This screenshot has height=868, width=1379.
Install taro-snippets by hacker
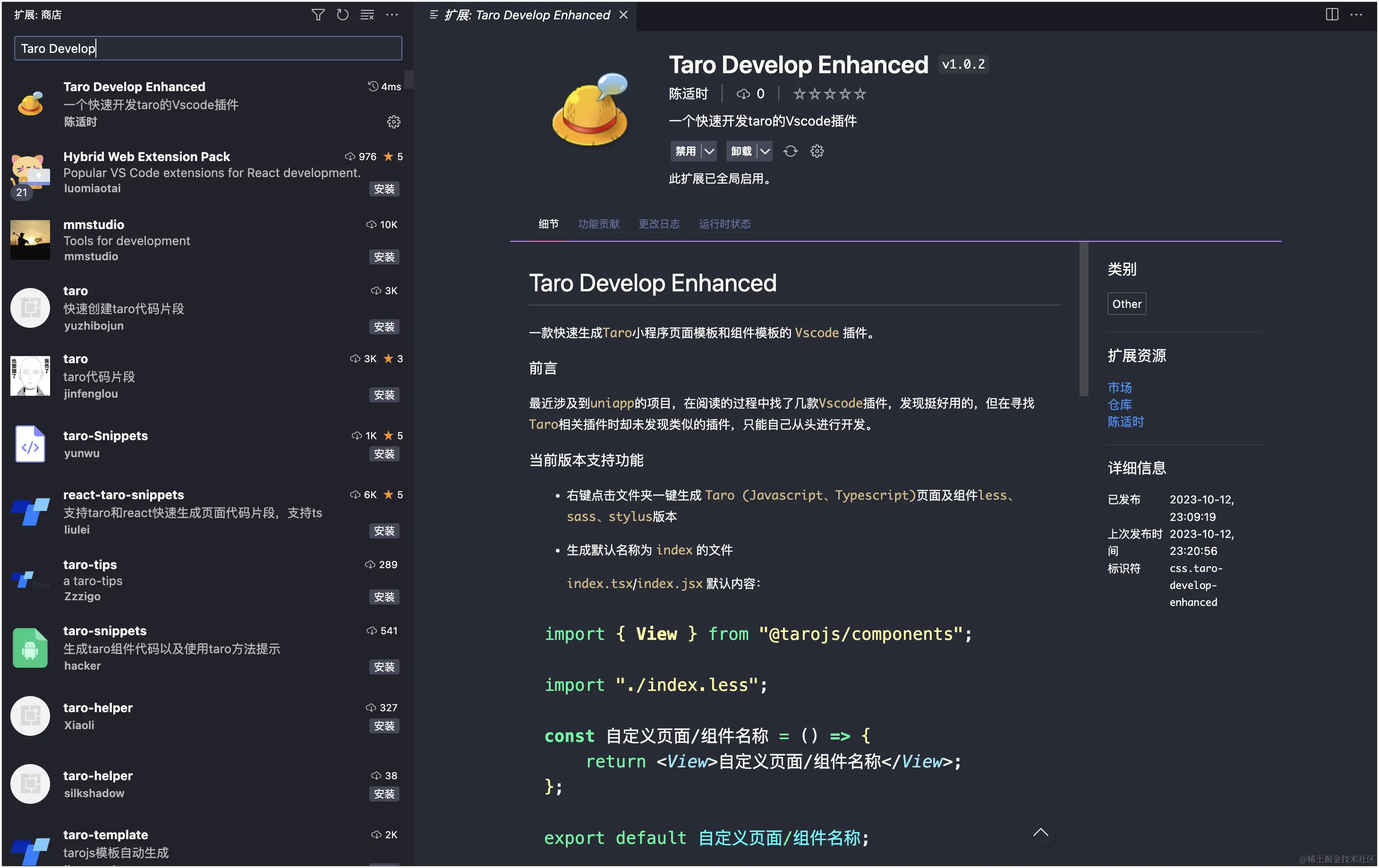coord(383,667)
